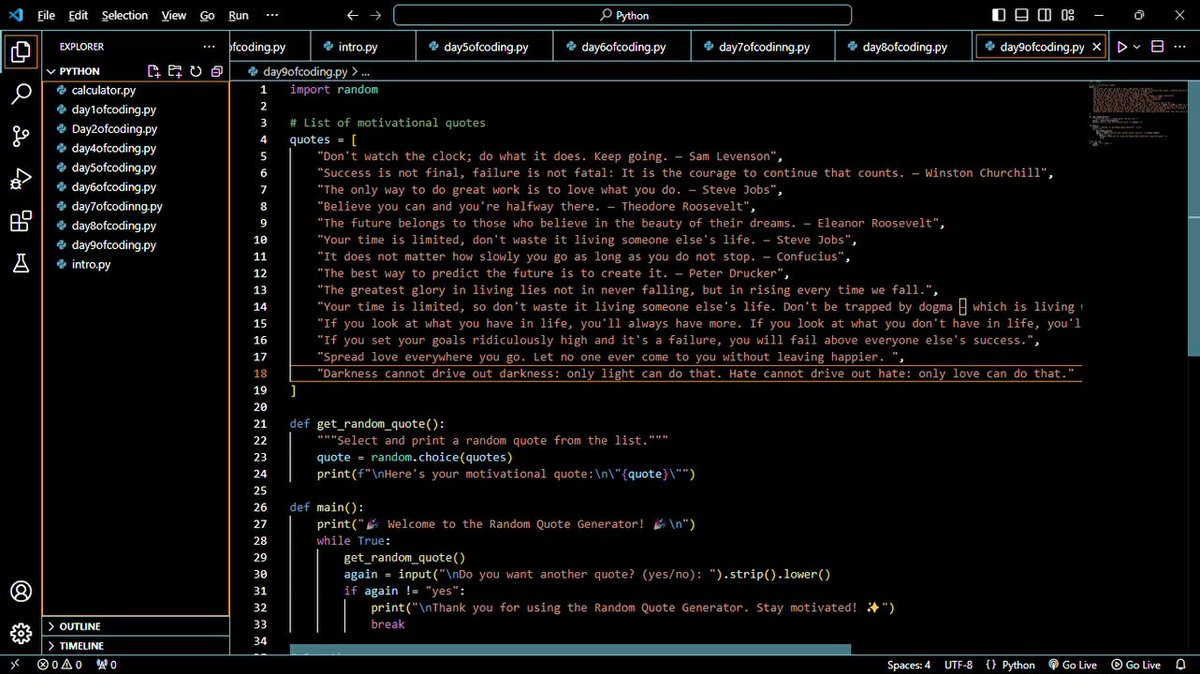Collapse the PYTHON folder section
The width and height of the screenshot is (1200, 674).
(x=80, y=71)
